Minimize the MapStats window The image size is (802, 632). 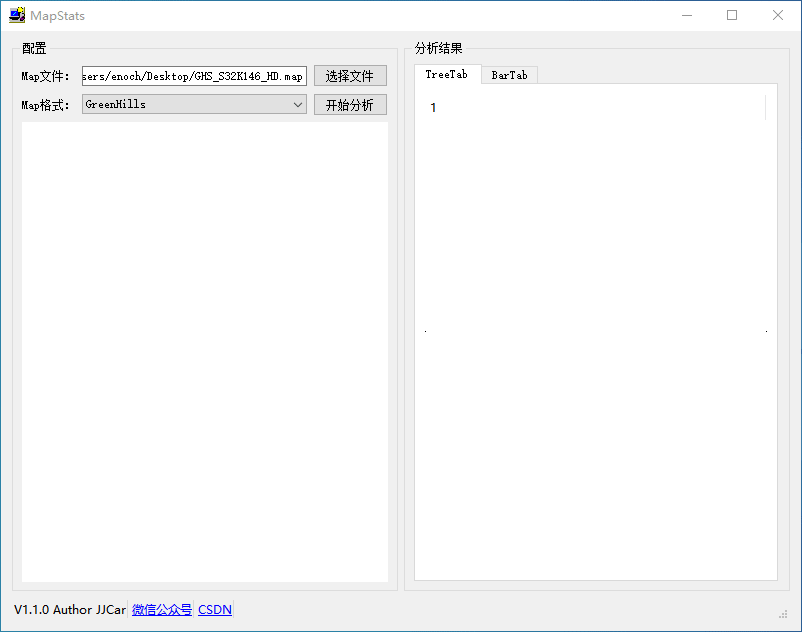(x=686, y=15)
